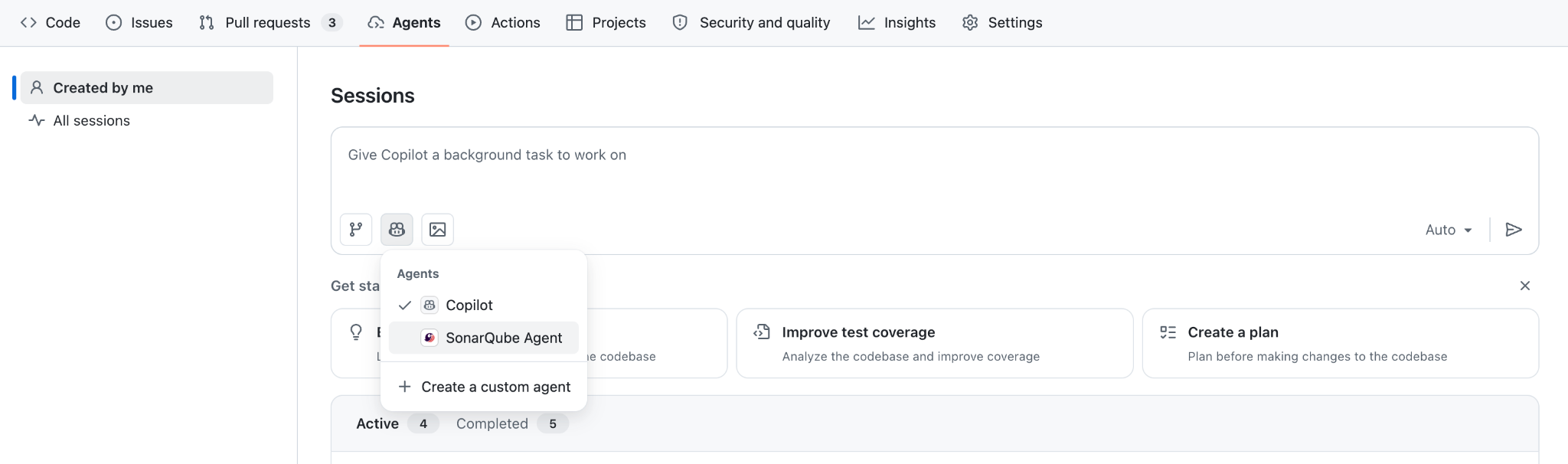Click the Pull requests count badge 3
This screenshot has height=464, width=1568.
[x=332, y=23]
